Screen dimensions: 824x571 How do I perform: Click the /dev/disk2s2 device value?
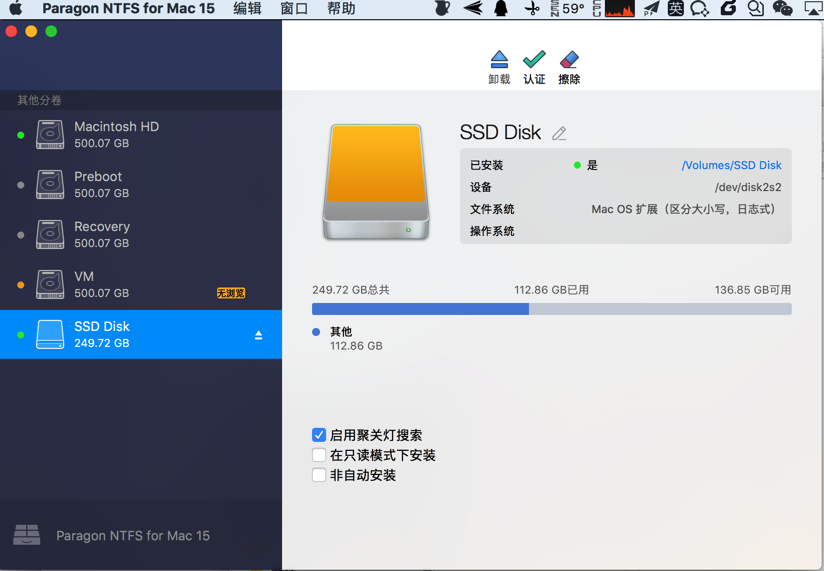pos(748,187)
